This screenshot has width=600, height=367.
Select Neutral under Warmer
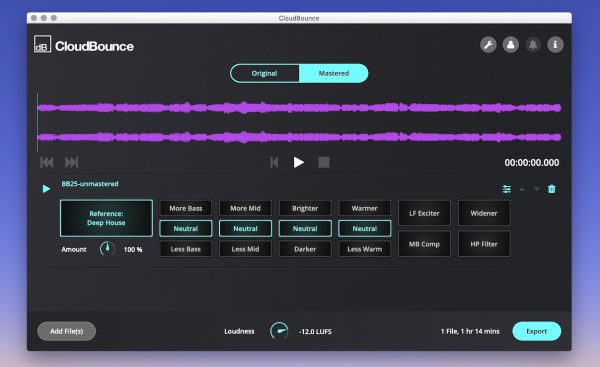click(x=365, y=228)
